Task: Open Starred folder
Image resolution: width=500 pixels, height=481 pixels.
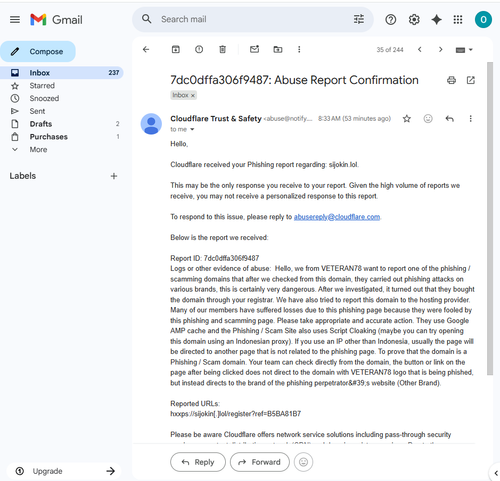Action: click(x=42, y=86)
